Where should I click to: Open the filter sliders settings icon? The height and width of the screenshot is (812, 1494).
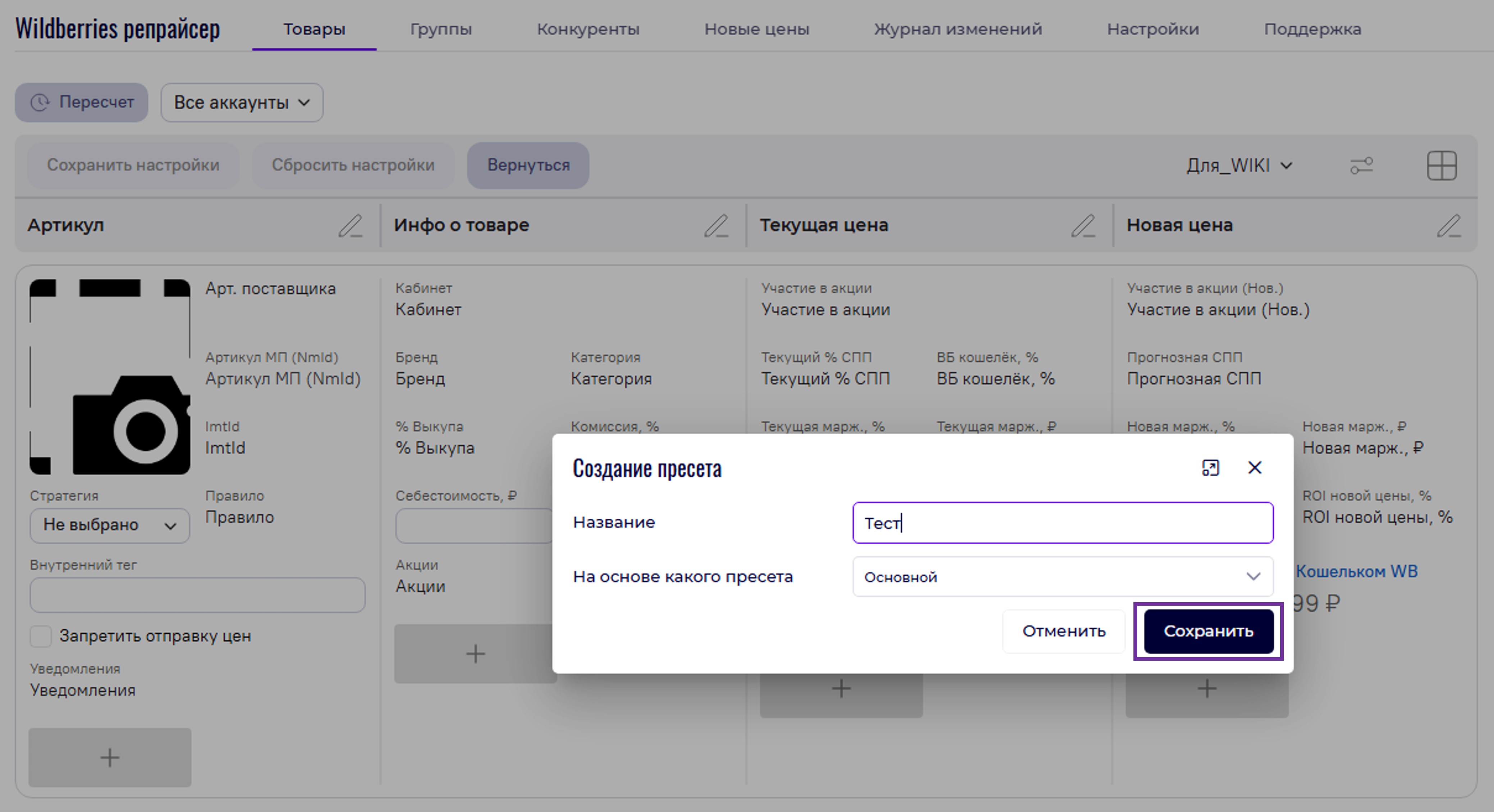pyautogui.click(x=1361, y=166)
